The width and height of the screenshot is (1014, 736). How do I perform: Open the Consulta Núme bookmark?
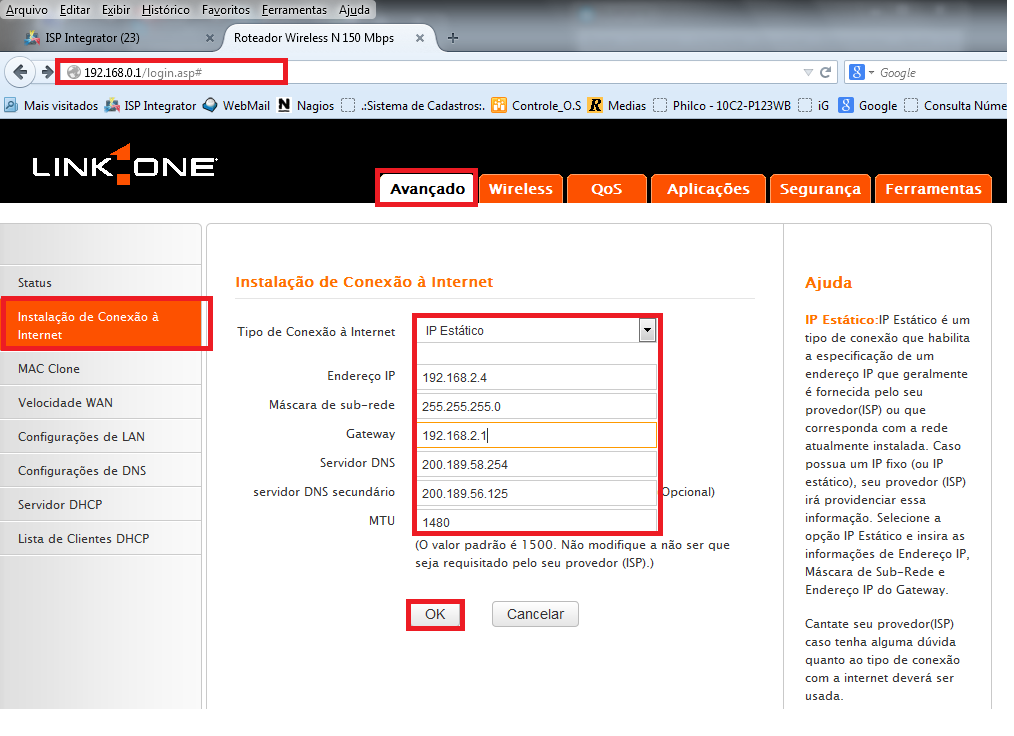click(955, 105)
